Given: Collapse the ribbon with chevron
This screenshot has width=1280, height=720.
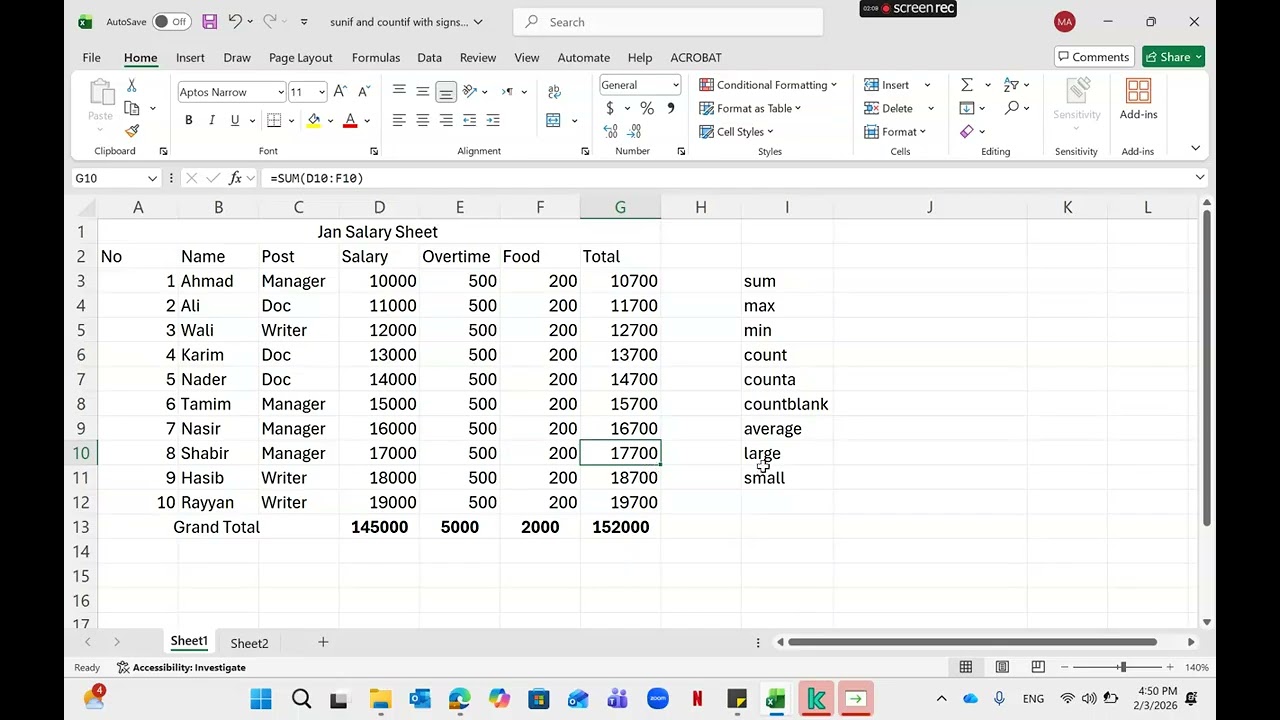Looking at the screenshot, I should tap(1195, 148).
